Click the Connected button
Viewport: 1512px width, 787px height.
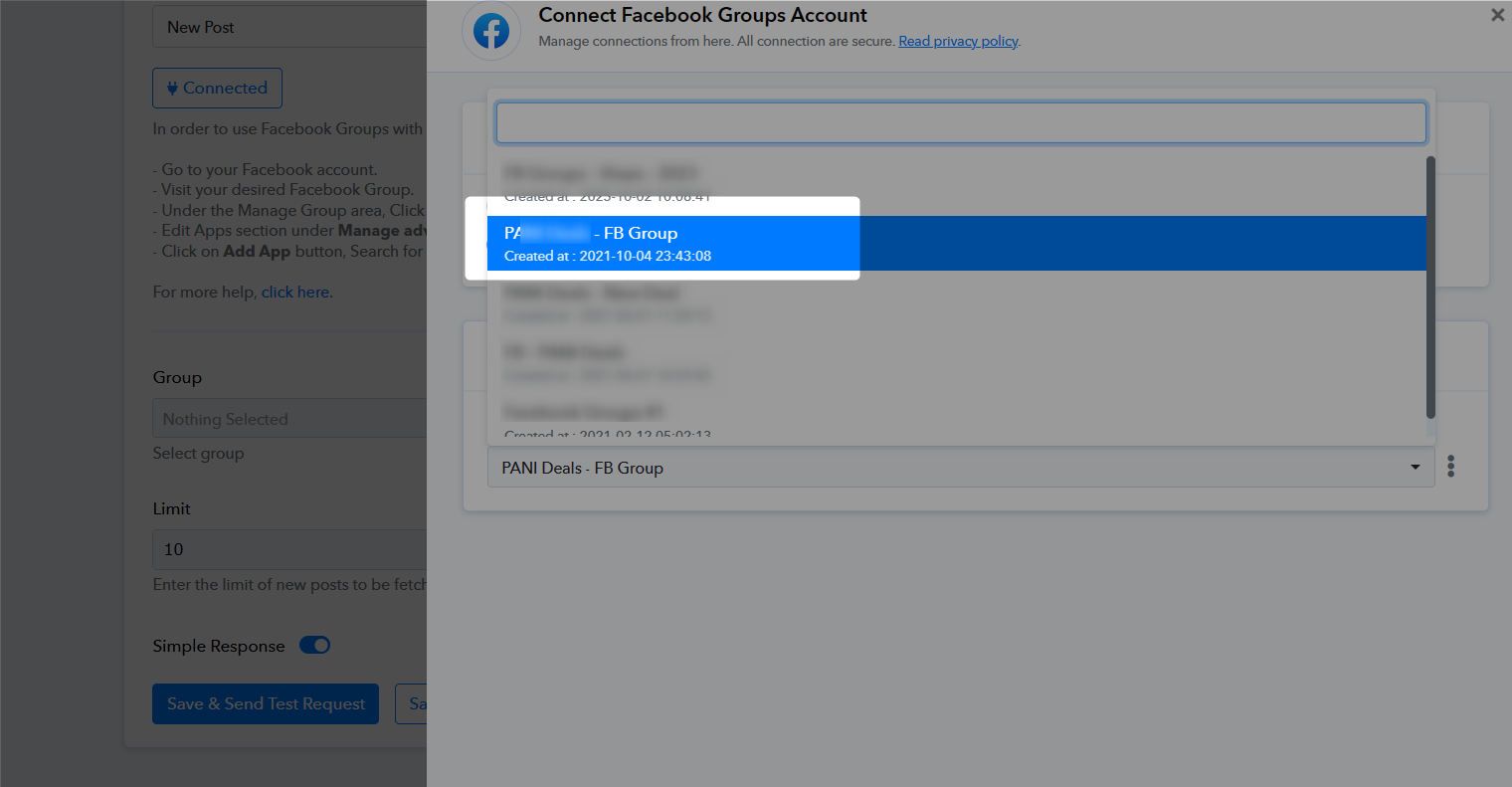click(x=217, y=88)
